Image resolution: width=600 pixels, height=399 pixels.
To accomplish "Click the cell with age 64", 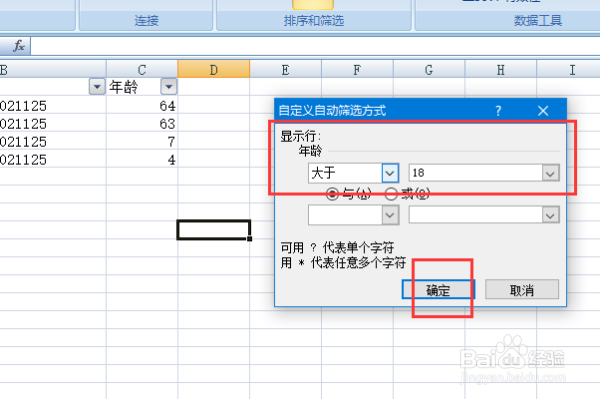I will tap(142, 105).
